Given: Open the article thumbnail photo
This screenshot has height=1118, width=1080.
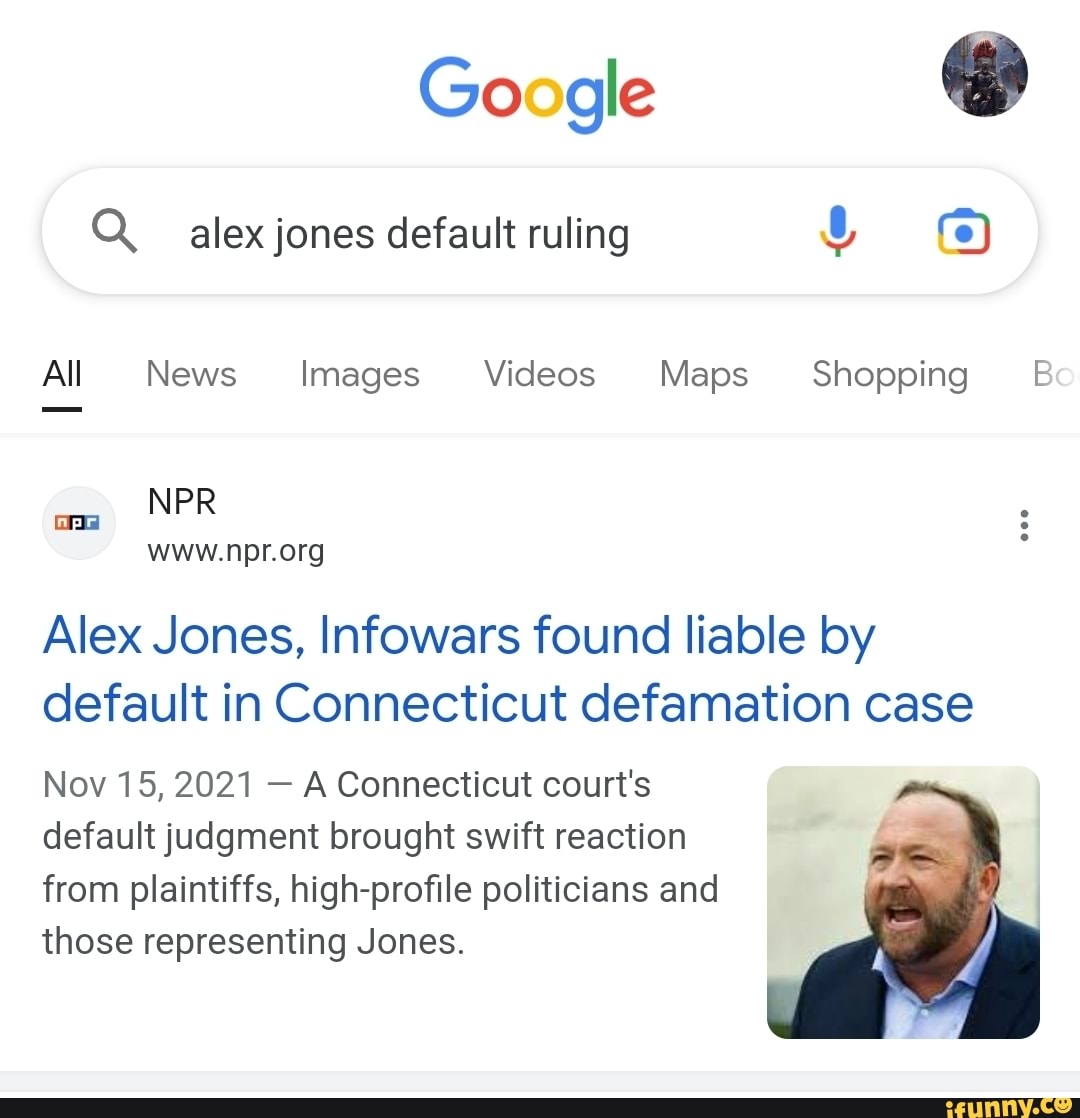Looking at the screenshot, I should (903, 902).
